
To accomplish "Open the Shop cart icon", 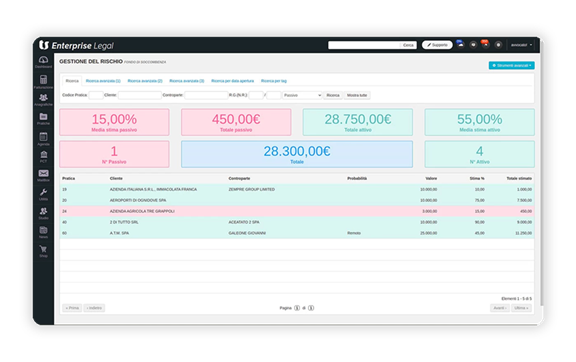I will [43, 249].
